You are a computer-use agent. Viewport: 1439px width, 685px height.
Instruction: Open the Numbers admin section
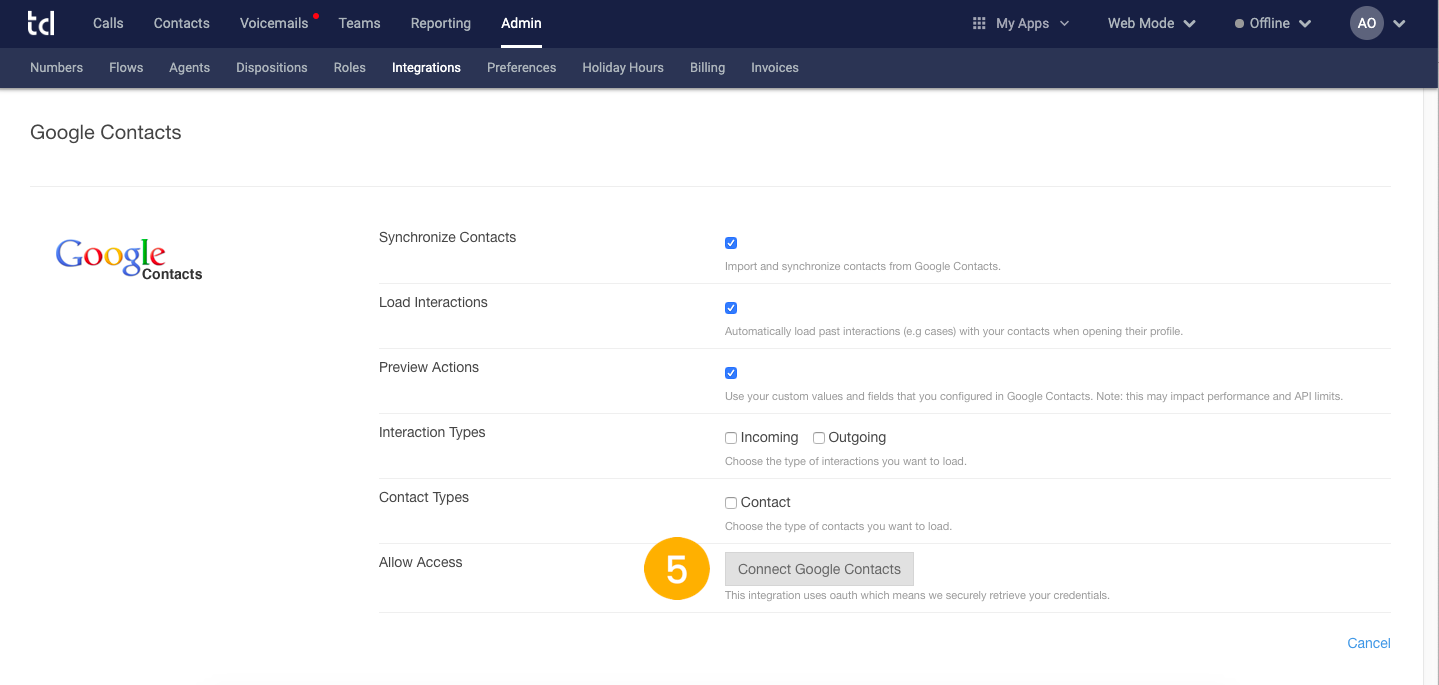57,68
